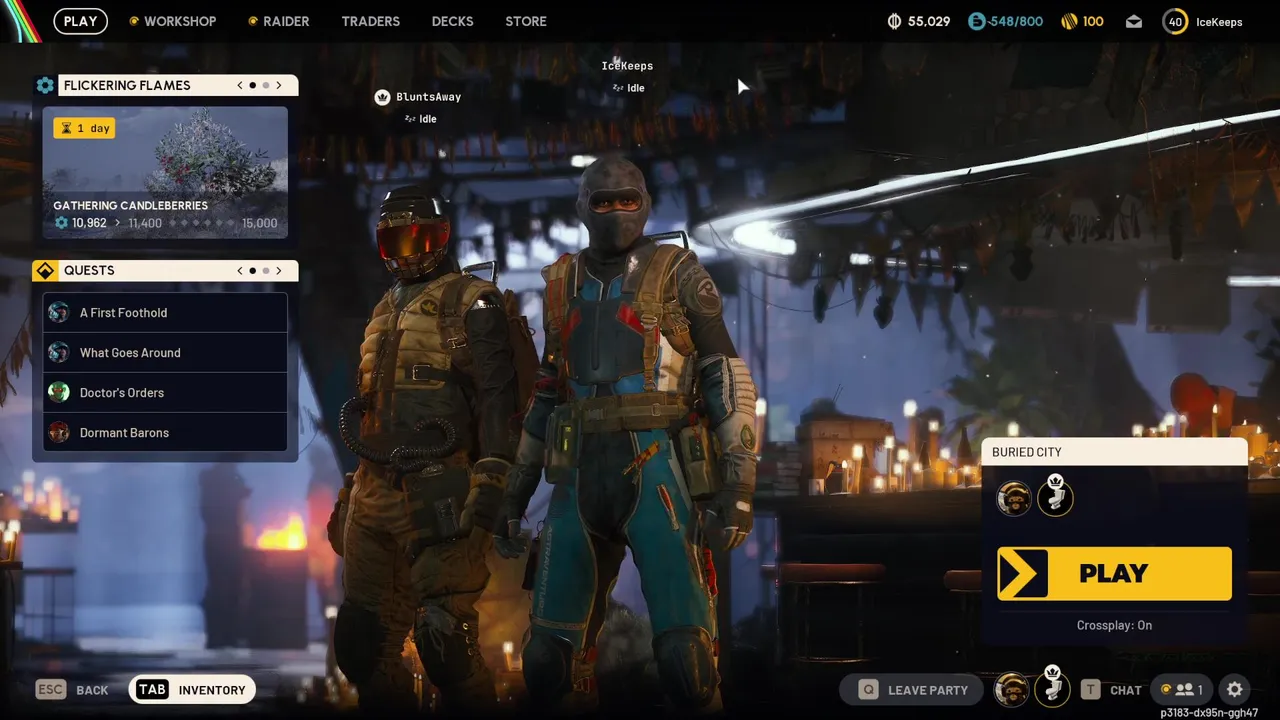Select the IceKeeps name tag above character

tap(627, 66)
